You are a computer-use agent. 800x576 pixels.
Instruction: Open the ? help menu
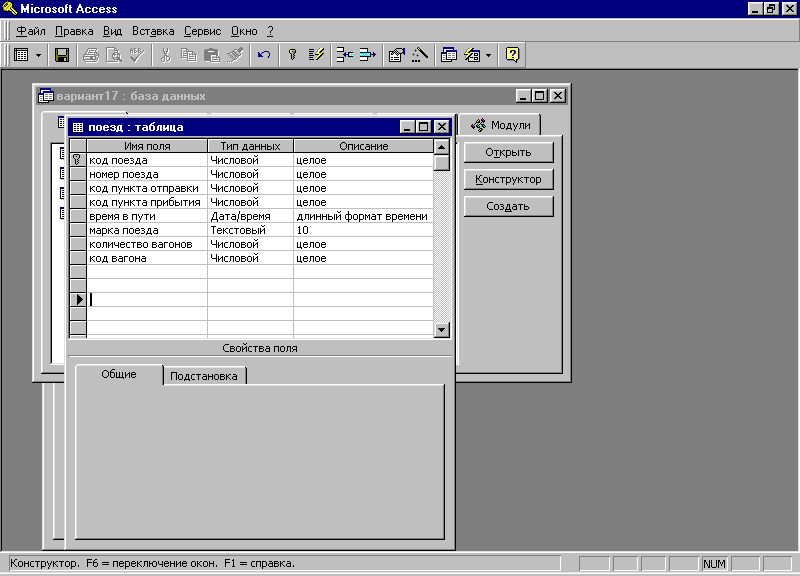point(270,31)
